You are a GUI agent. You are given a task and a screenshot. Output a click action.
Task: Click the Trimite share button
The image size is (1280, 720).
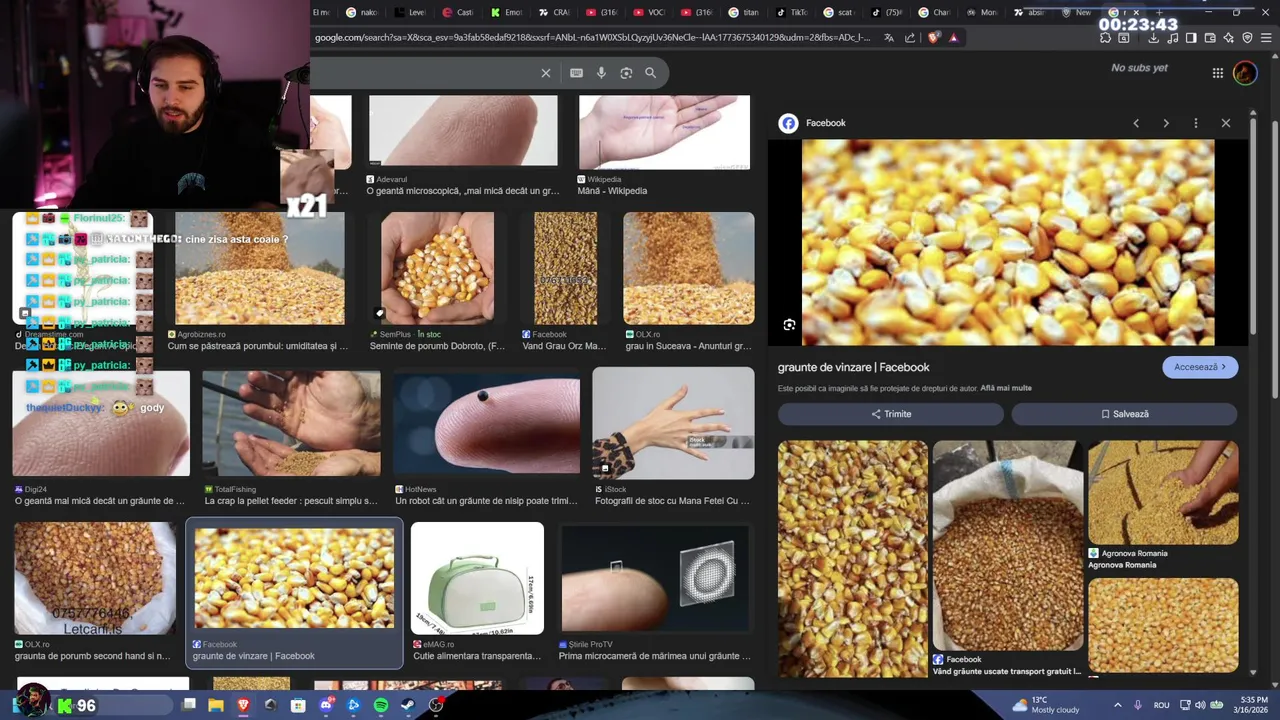(x=891, y=414)
